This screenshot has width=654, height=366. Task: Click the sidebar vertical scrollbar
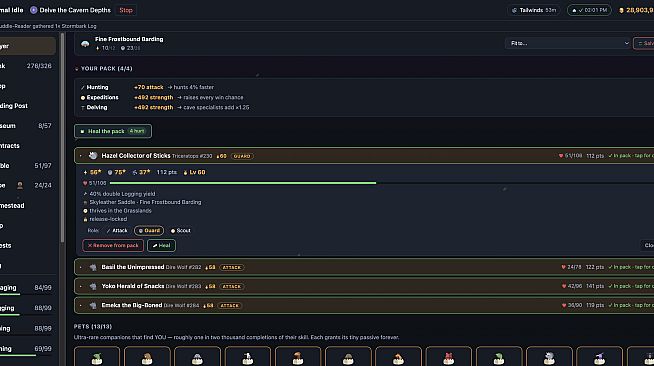pyautogui.click(x=63, y=138)
